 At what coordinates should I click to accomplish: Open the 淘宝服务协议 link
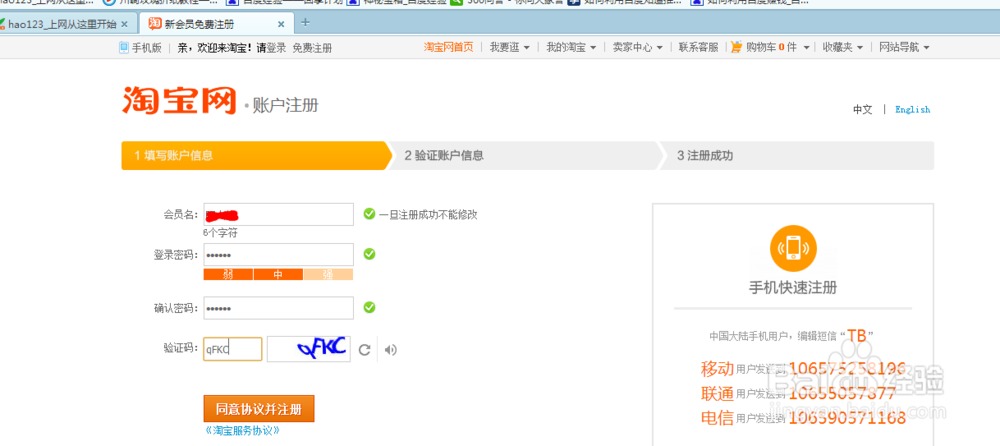tap(243, 431)
